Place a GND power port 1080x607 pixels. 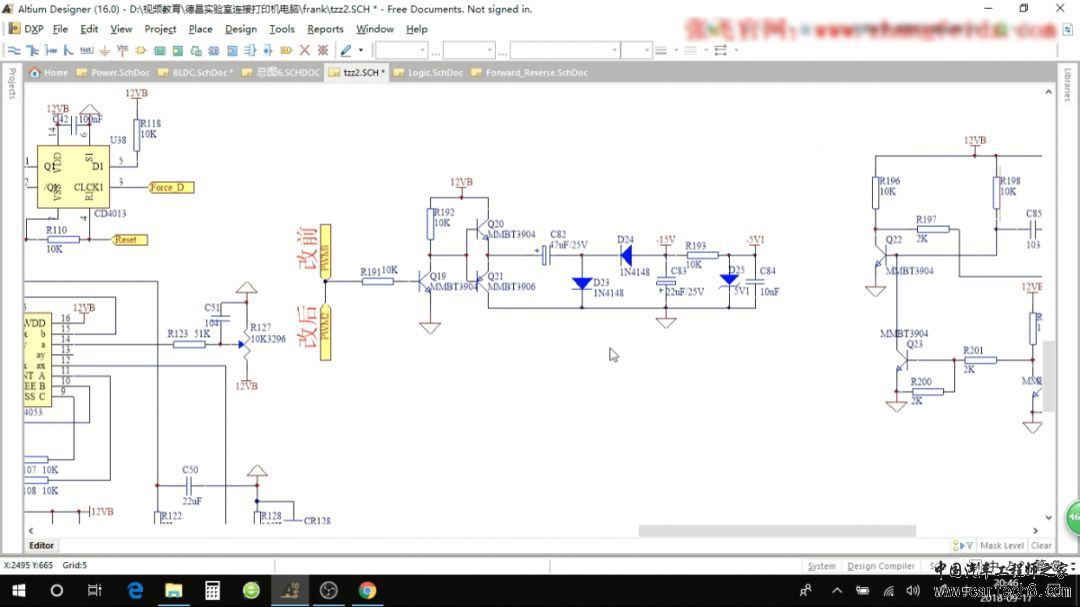pos(105,50)
